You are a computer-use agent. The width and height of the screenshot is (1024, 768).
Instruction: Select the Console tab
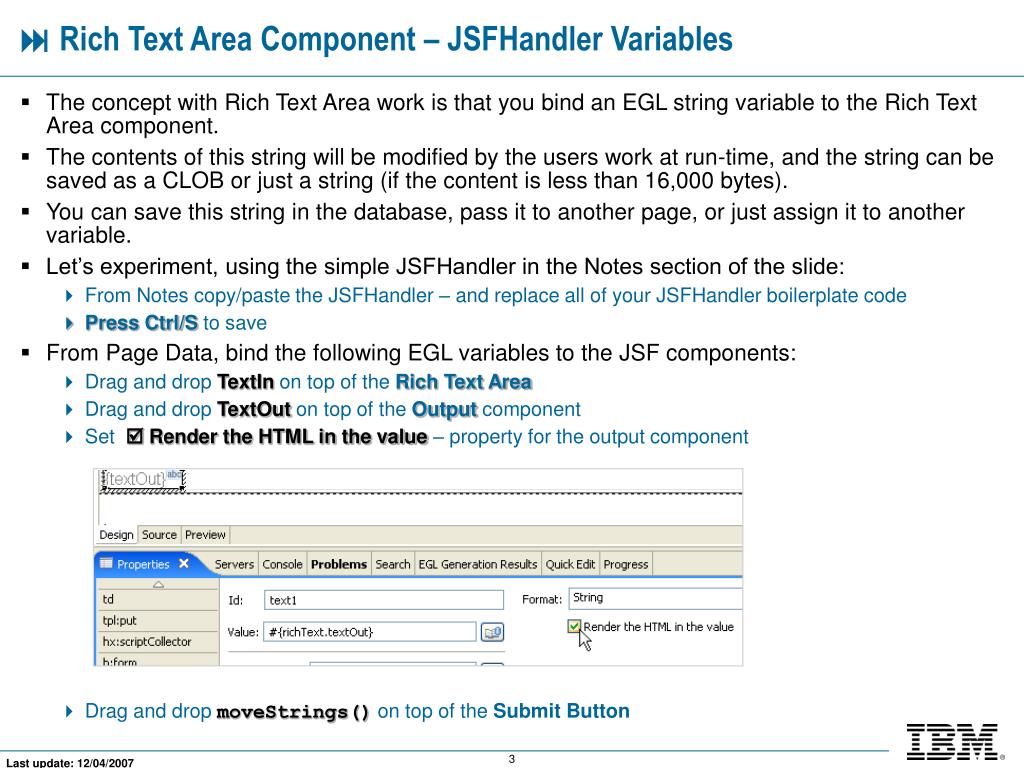pyautogui.click(x=282, y=564)
